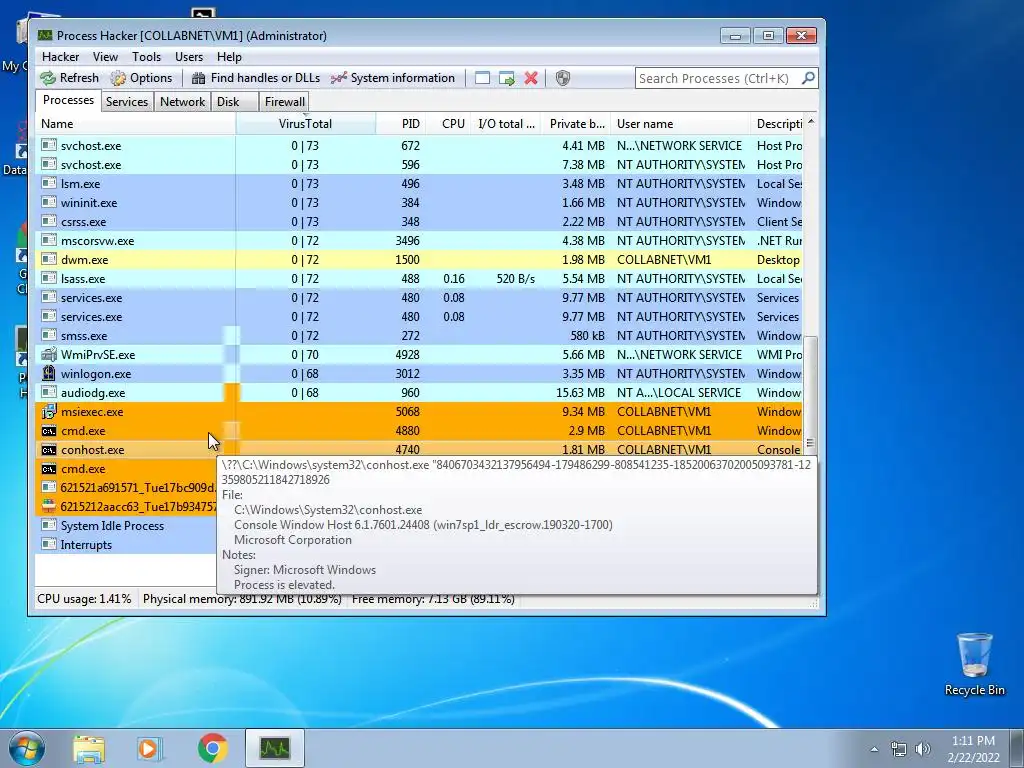Image resolution: width=1024 pixels, height=768 pixels.
Task: Sort by the VirusTotal column header
Action: [305, 124]
